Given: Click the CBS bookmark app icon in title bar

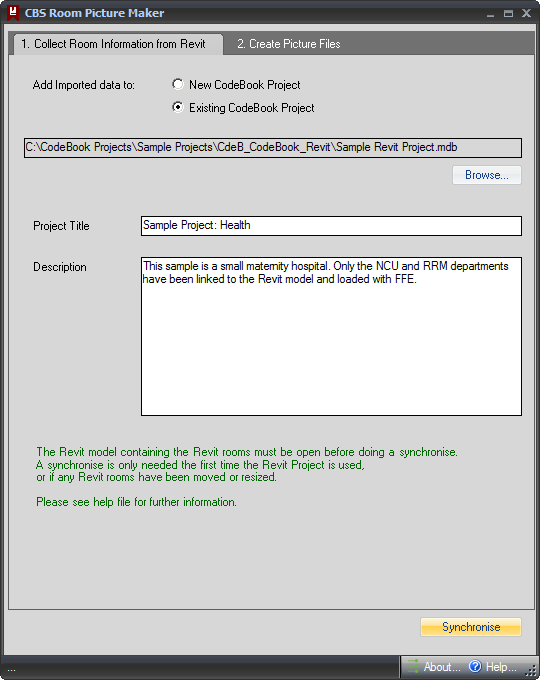Looking at the screenshot, I should click(x=13, y=13).
